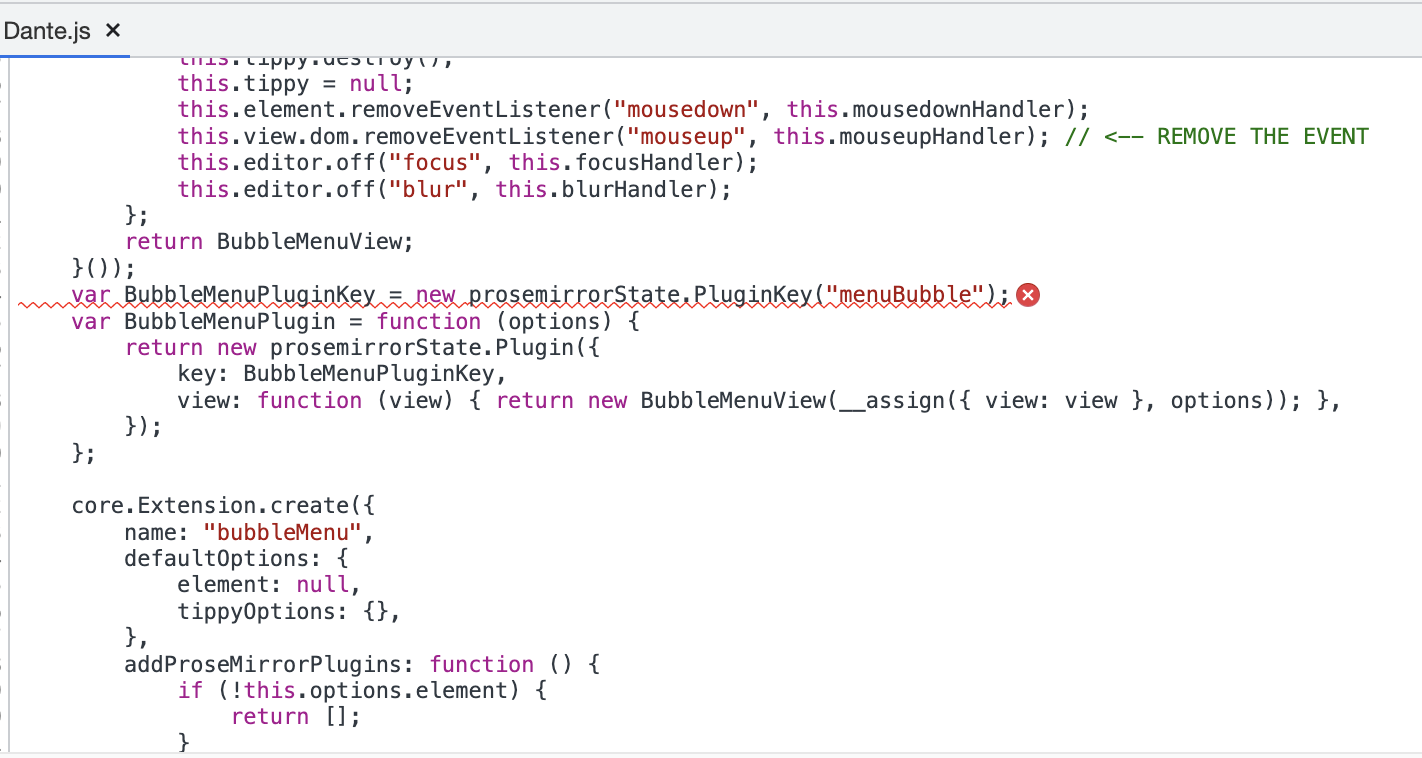The width and height of the screenshot is (1422, 758).
Task: Click the "mousedown" string in removeEventListener line
Action: click(x=687, y=109)
